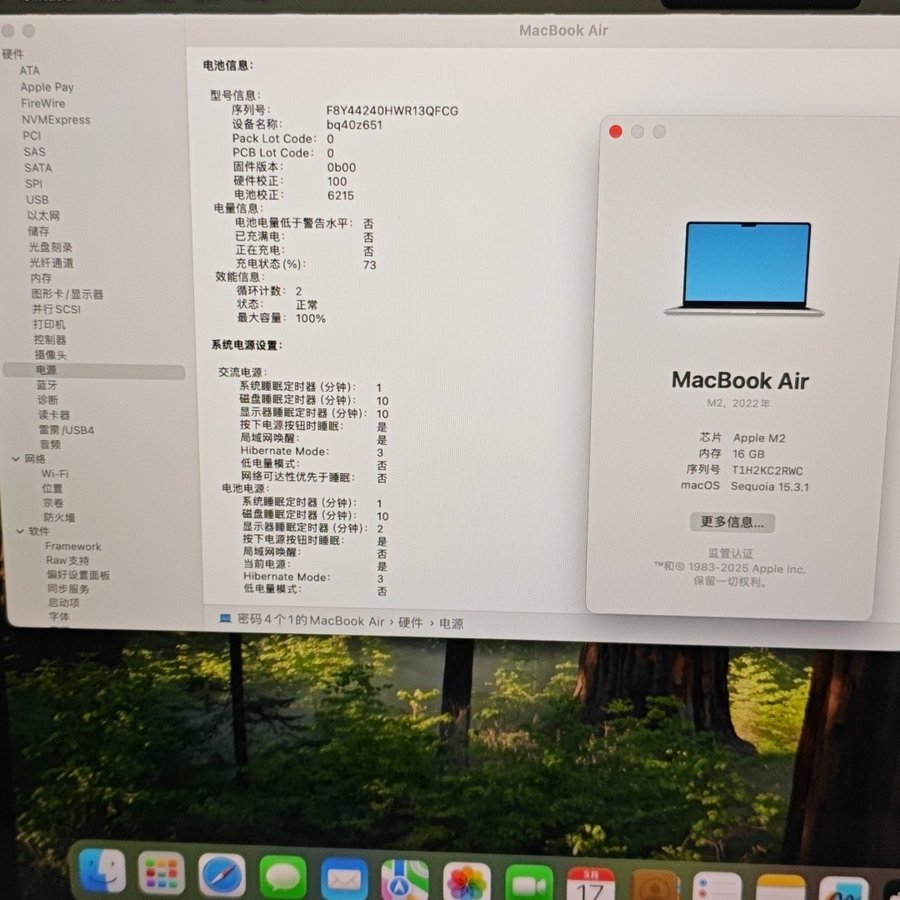900x900 pixels.
Task: Select PCI in the sidebar
Action: [32, 135]
